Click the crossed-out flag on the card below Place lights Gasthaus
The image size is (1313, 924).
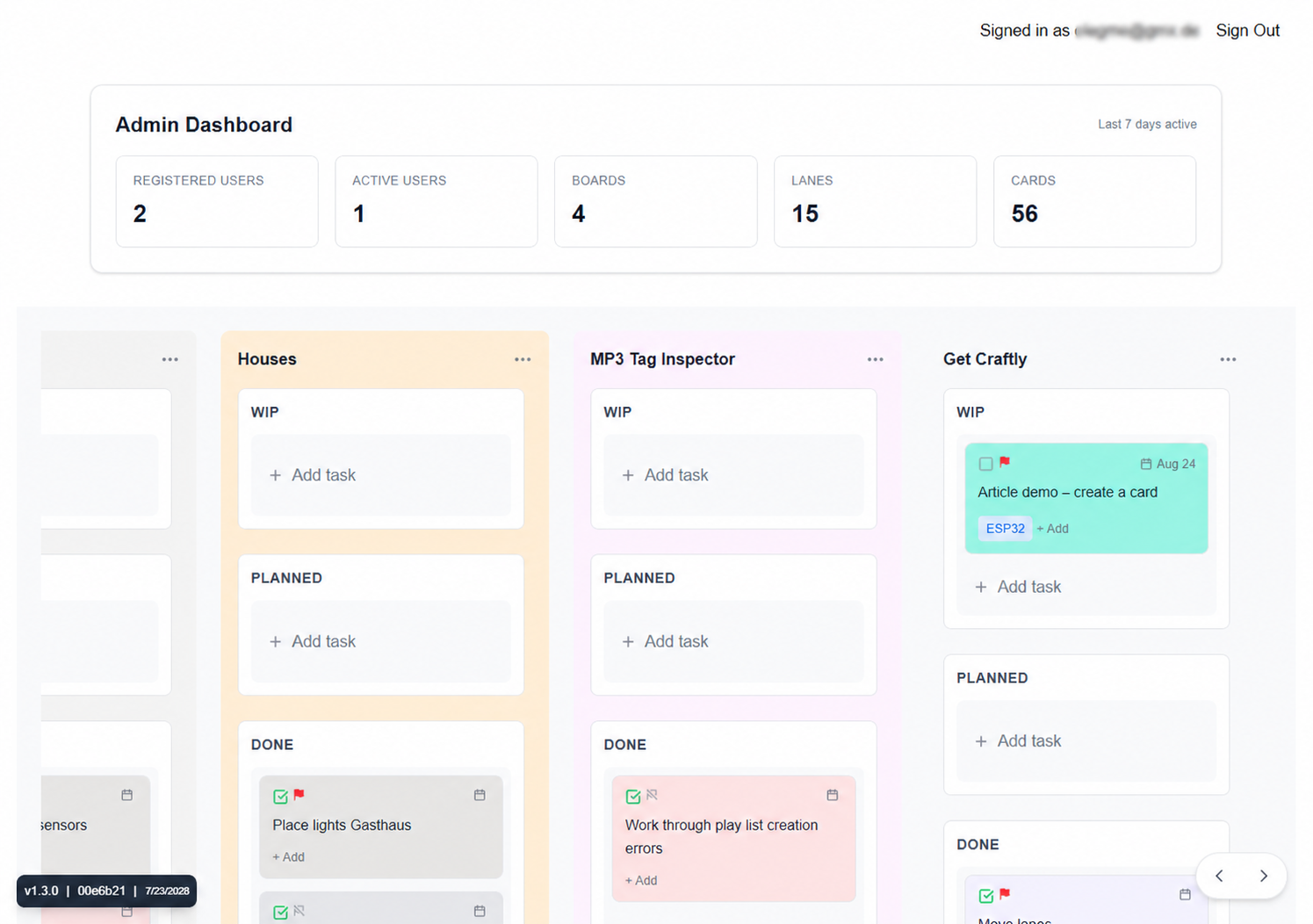click(x=299, y=911)
